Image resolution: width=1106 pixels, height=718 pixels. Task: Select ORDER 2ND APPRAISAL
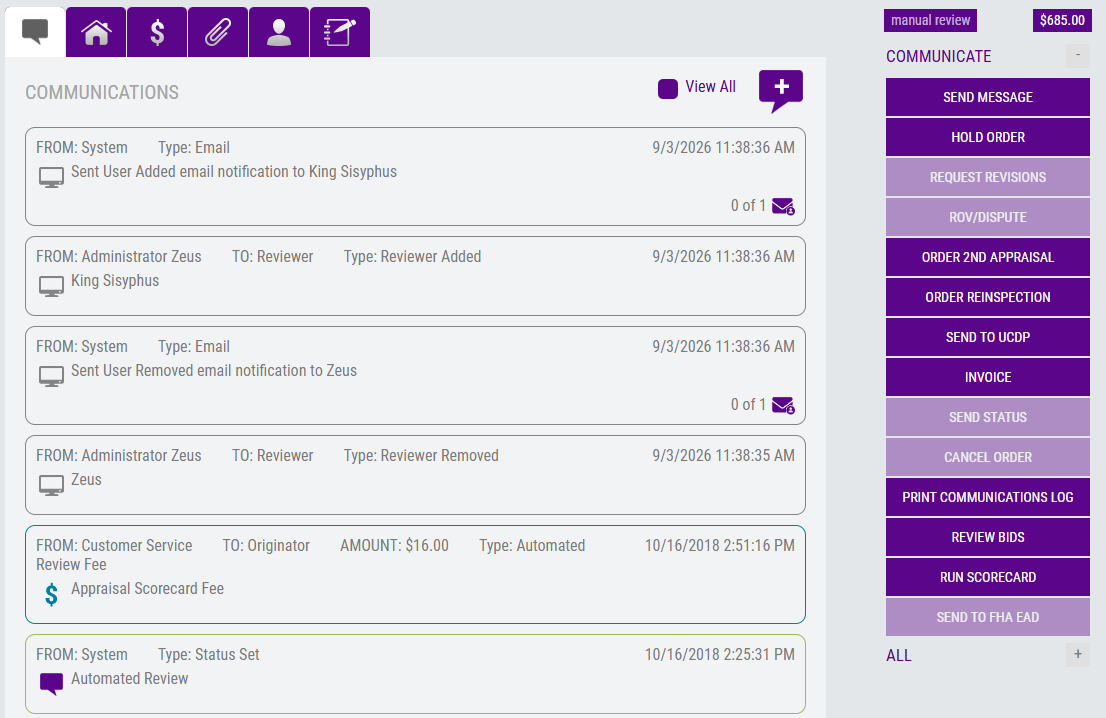988,257
